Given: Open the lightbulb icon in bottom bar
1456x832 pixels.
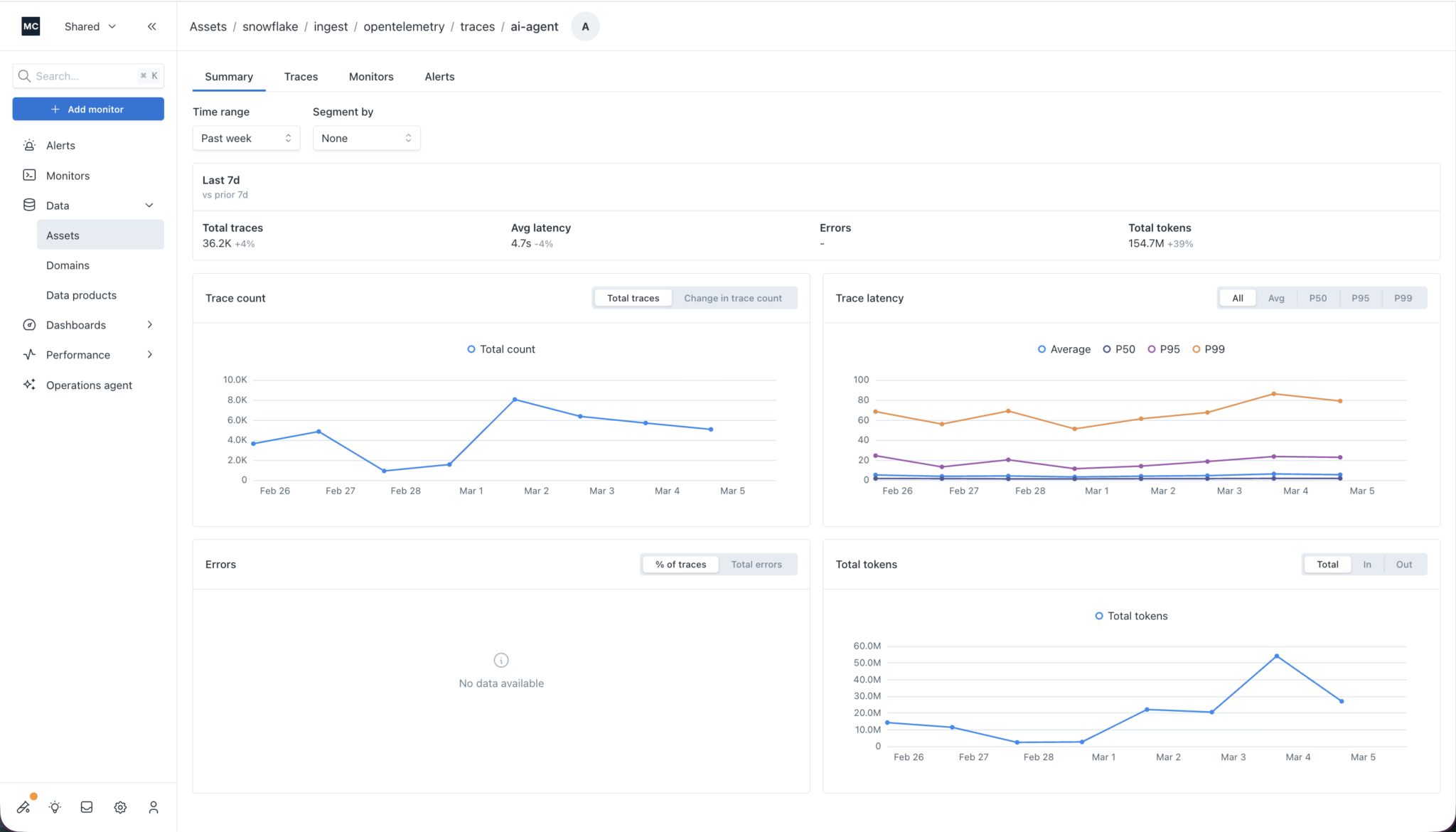Looking at the screenshot, I should (x=55, y=807).
